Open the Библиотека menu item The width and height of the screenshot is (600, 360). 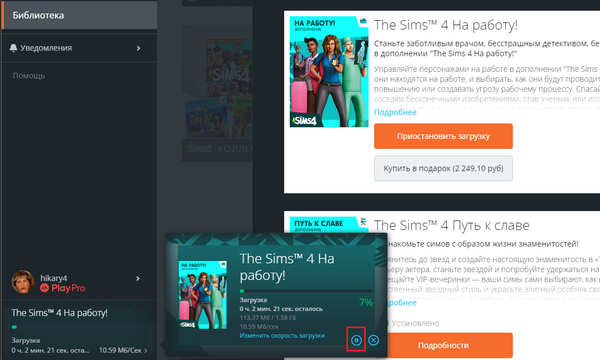(x=79, y=15)
